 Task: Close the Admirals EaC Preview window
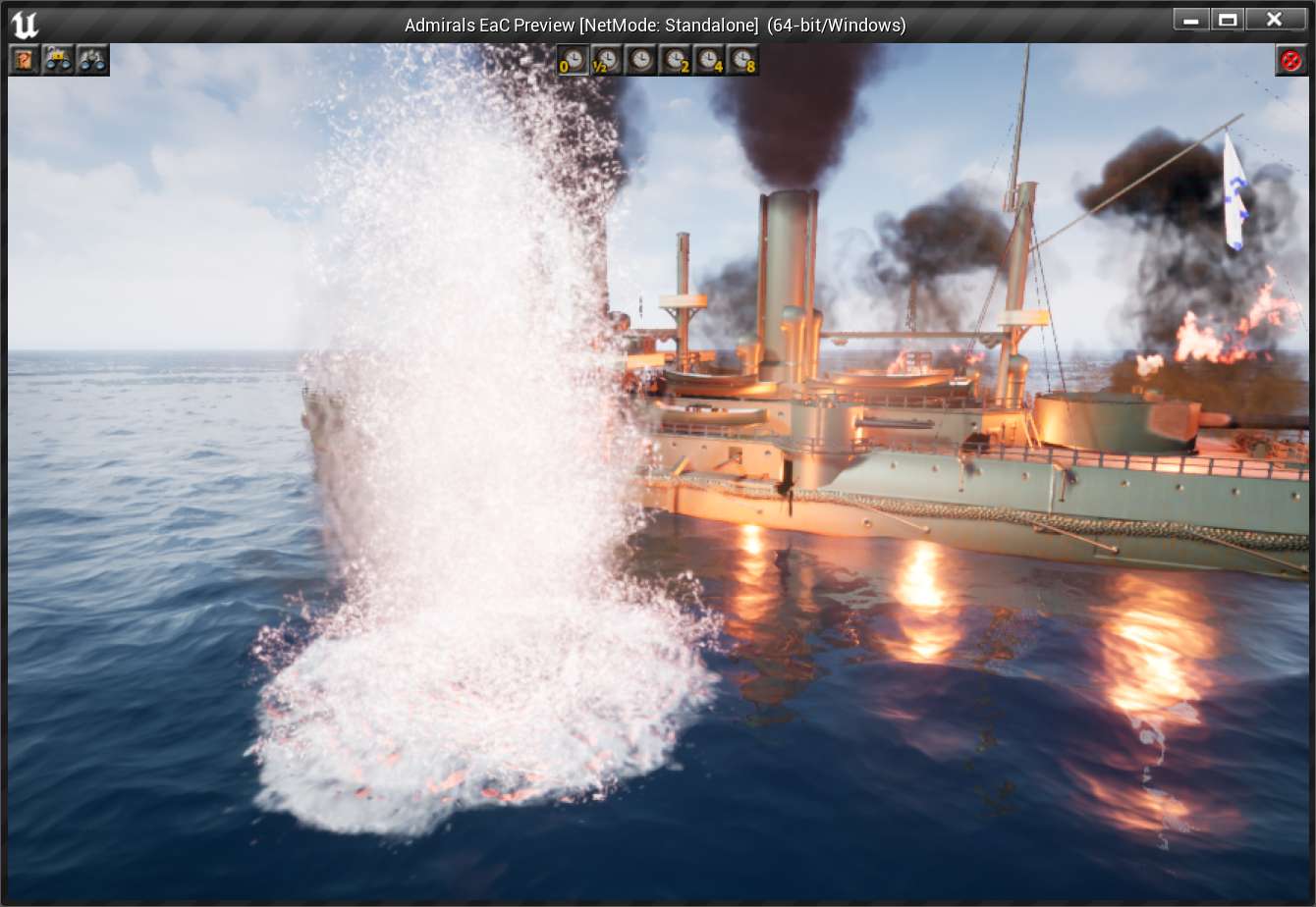1274,20
